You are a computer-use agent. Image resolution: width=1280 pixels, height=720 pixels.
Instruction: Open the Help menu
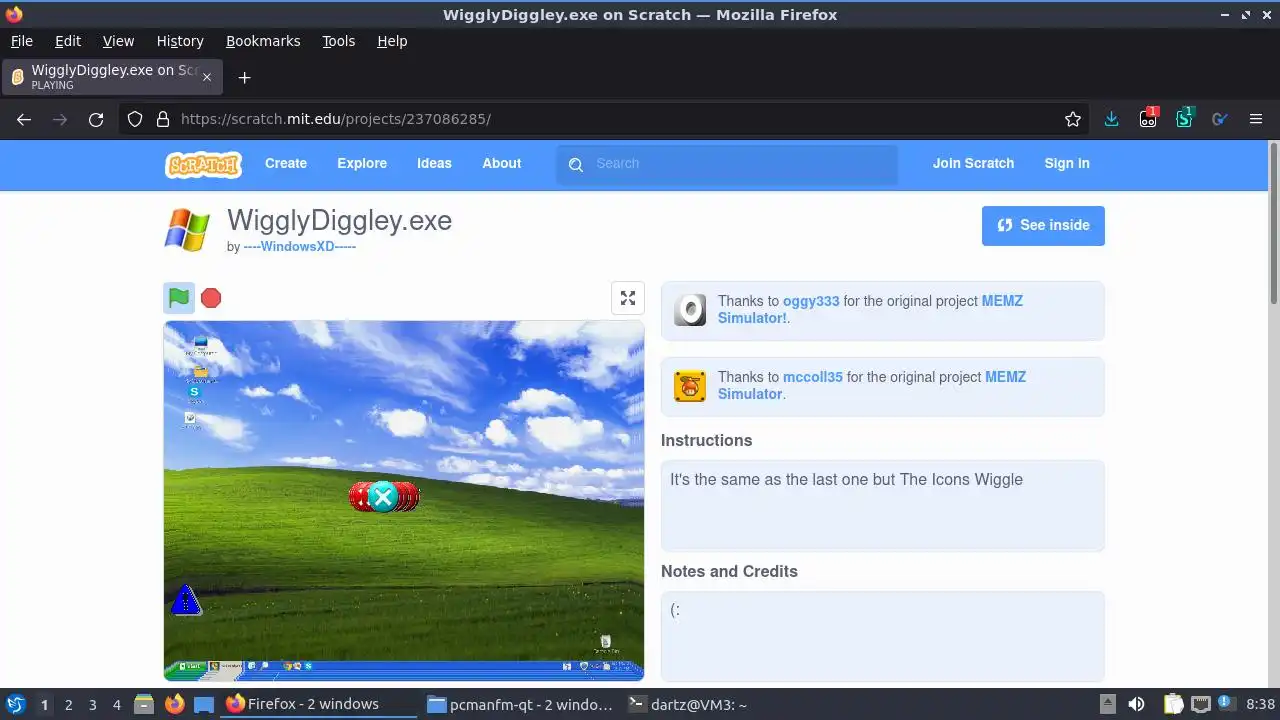click(x=392, y=41)
